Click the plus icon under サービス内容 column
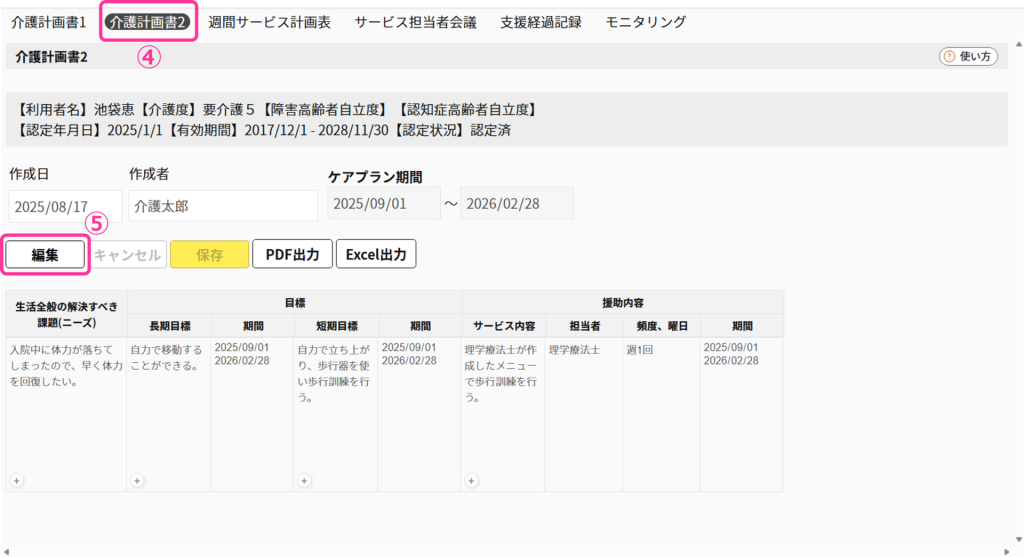Image resolution: width=1024 pixels, height=557 pixels. click(x=471, y=481)
